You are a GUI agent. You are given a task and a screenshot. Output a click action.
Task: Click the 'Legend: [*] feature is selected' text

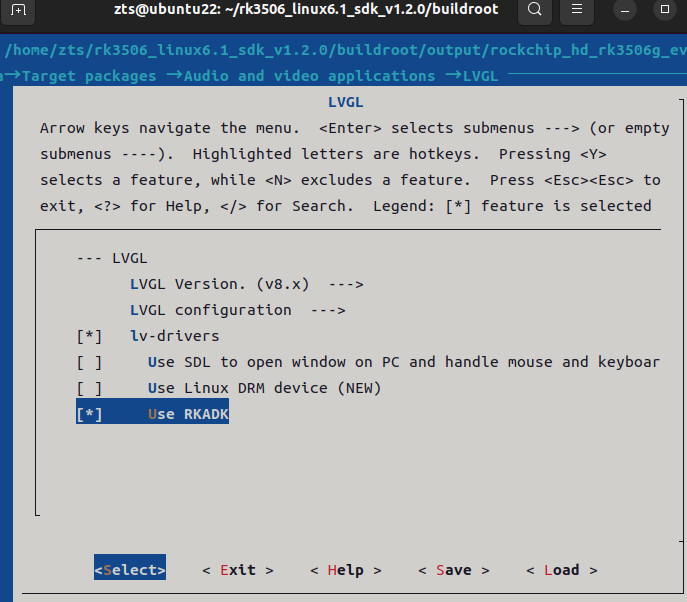click(x=512, y=206)
